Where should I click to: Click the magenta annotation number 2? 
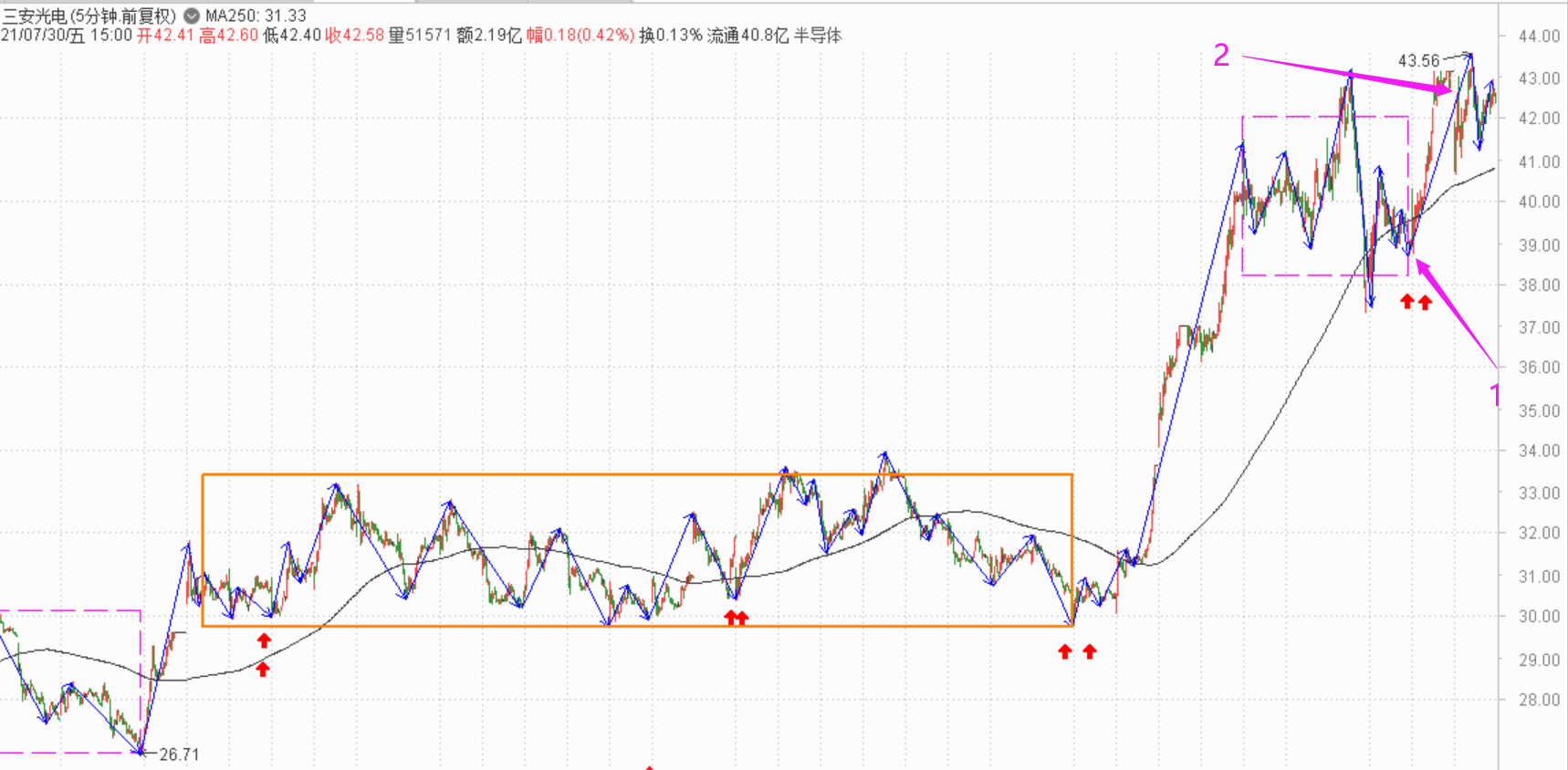coord(1221,56)
